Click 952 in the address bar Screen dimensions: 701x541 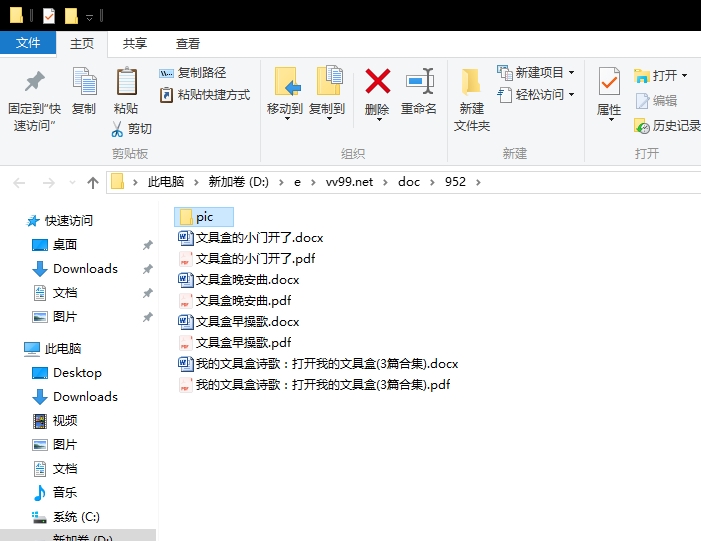(455, 182)
